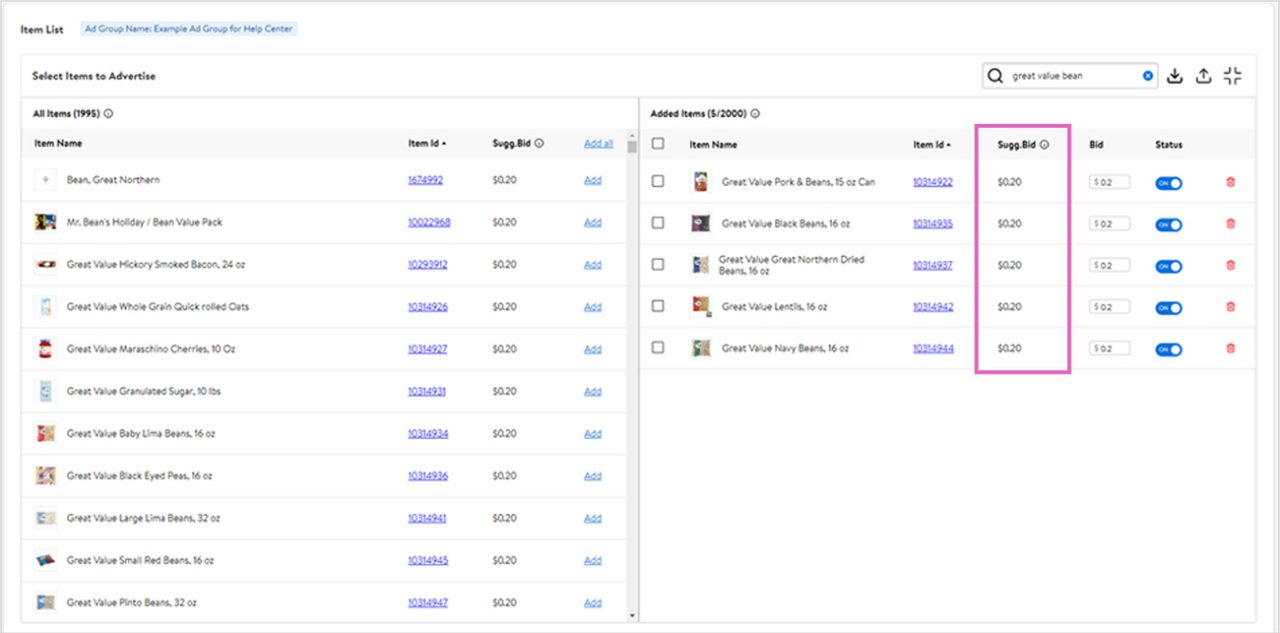Toggle status for Pork & Beans off
Screen dimensions: 1280x633
1169,183
